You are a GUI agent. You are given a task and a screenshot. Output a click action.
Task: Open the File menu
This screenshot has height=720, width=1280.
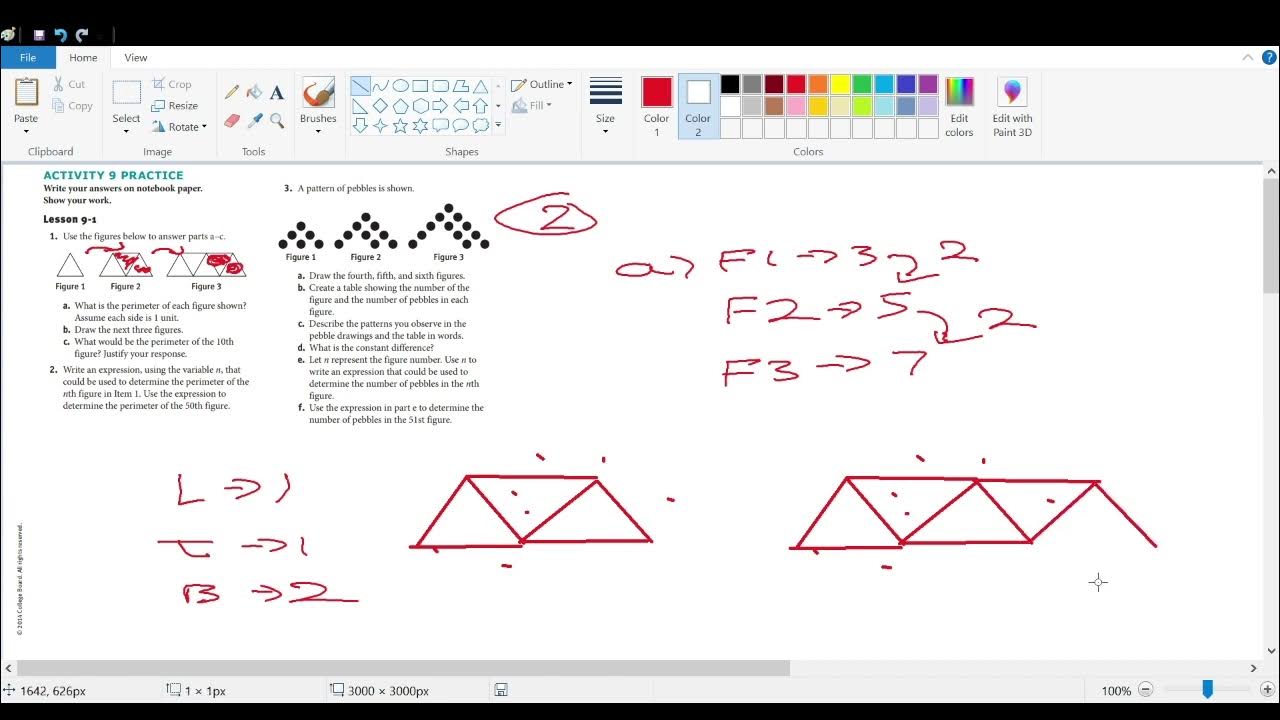(28, 58)
